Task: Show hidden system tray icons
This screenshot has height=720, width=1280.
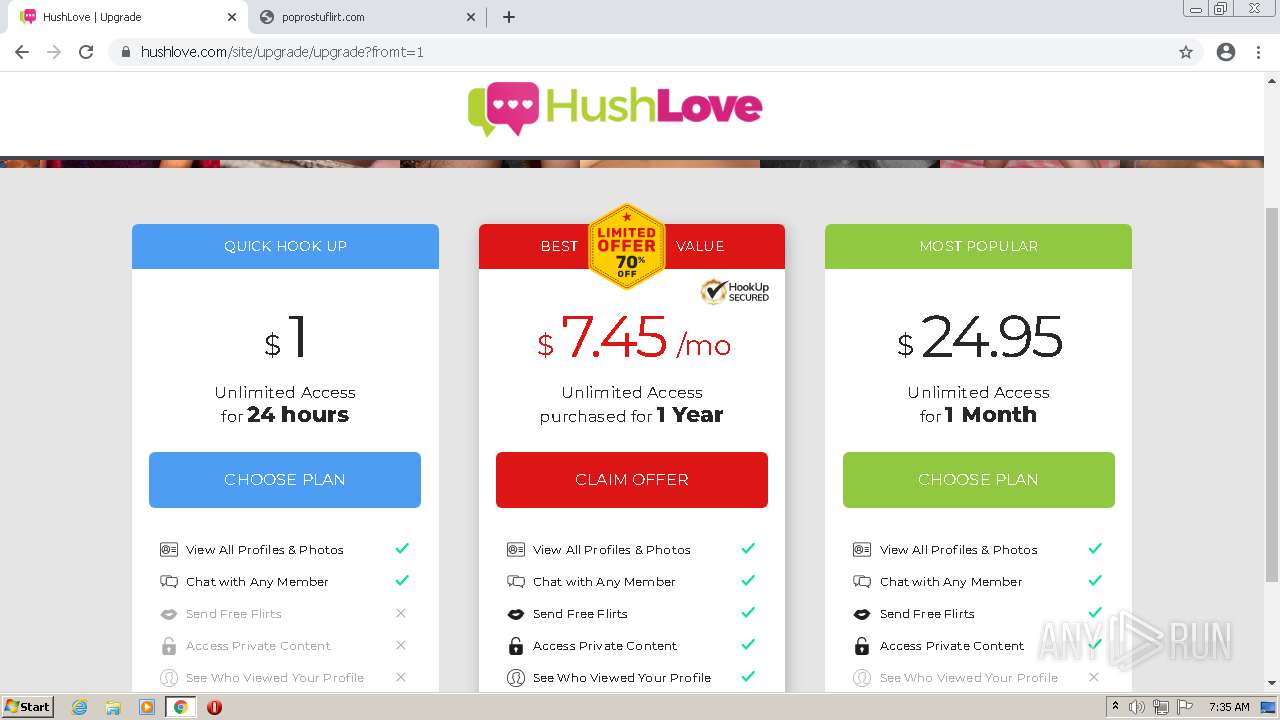Action: (1115, 707)
